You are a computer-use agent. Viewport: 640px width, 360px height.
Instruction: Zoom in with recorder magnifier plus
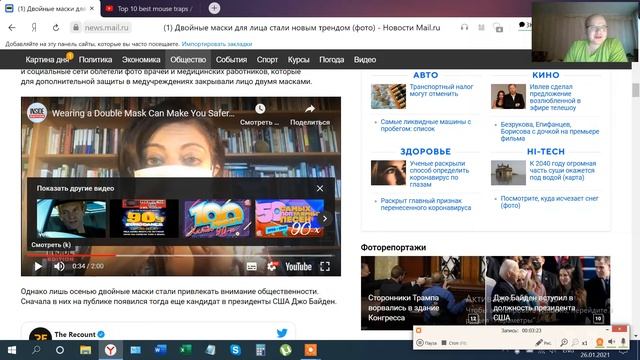click(564, 343)
